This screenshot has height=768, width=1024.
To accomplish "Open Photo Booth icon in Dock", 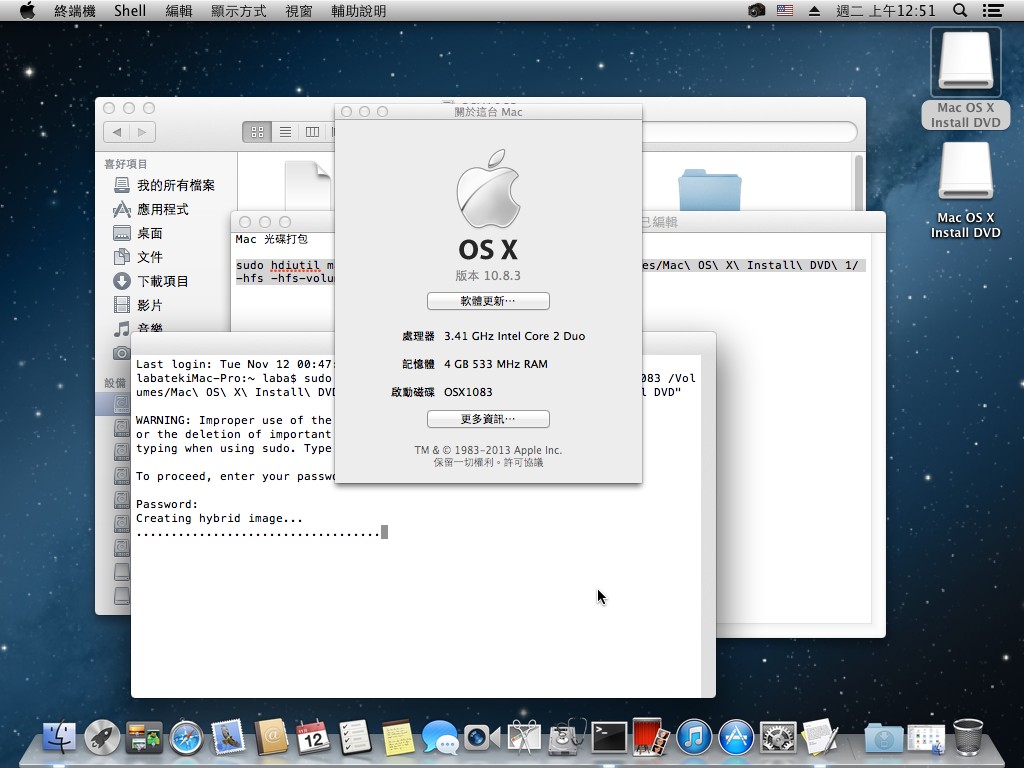I will pos(651,738).
